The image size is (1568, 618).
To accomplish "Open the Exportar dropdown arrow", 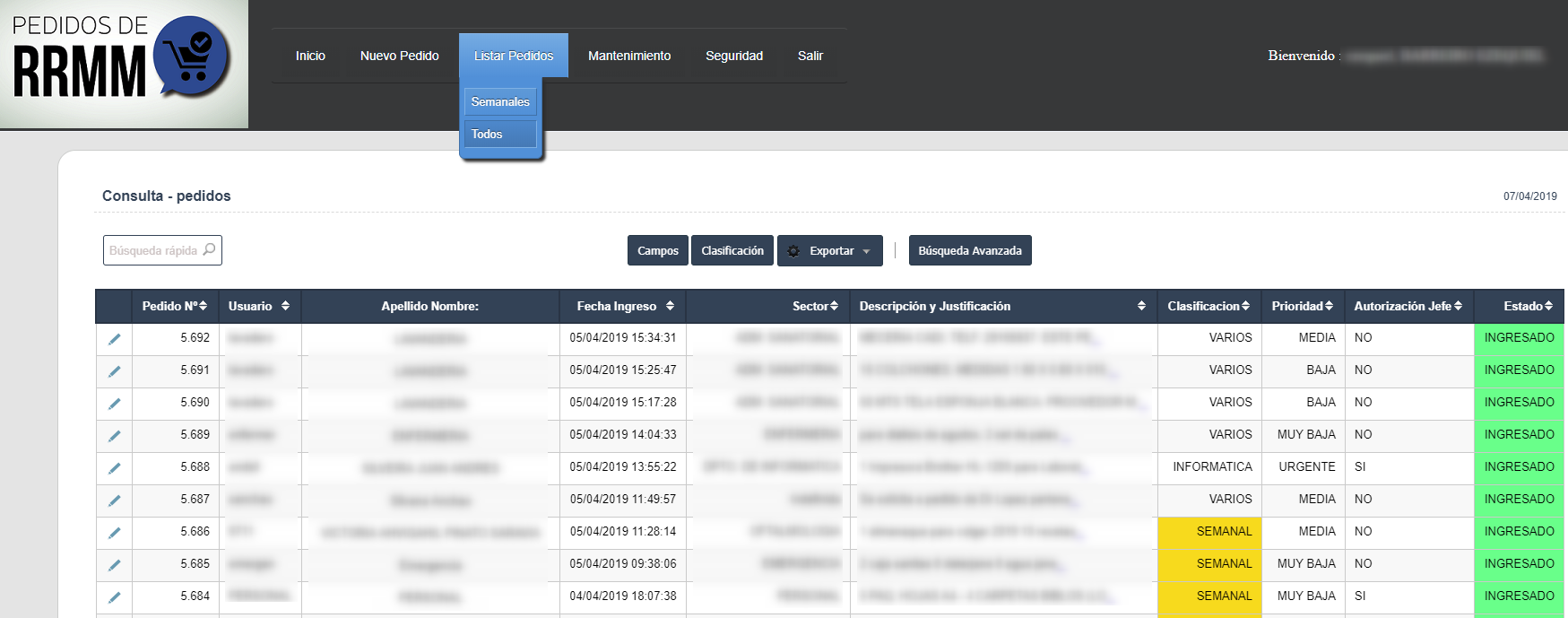I will (867, 252).
